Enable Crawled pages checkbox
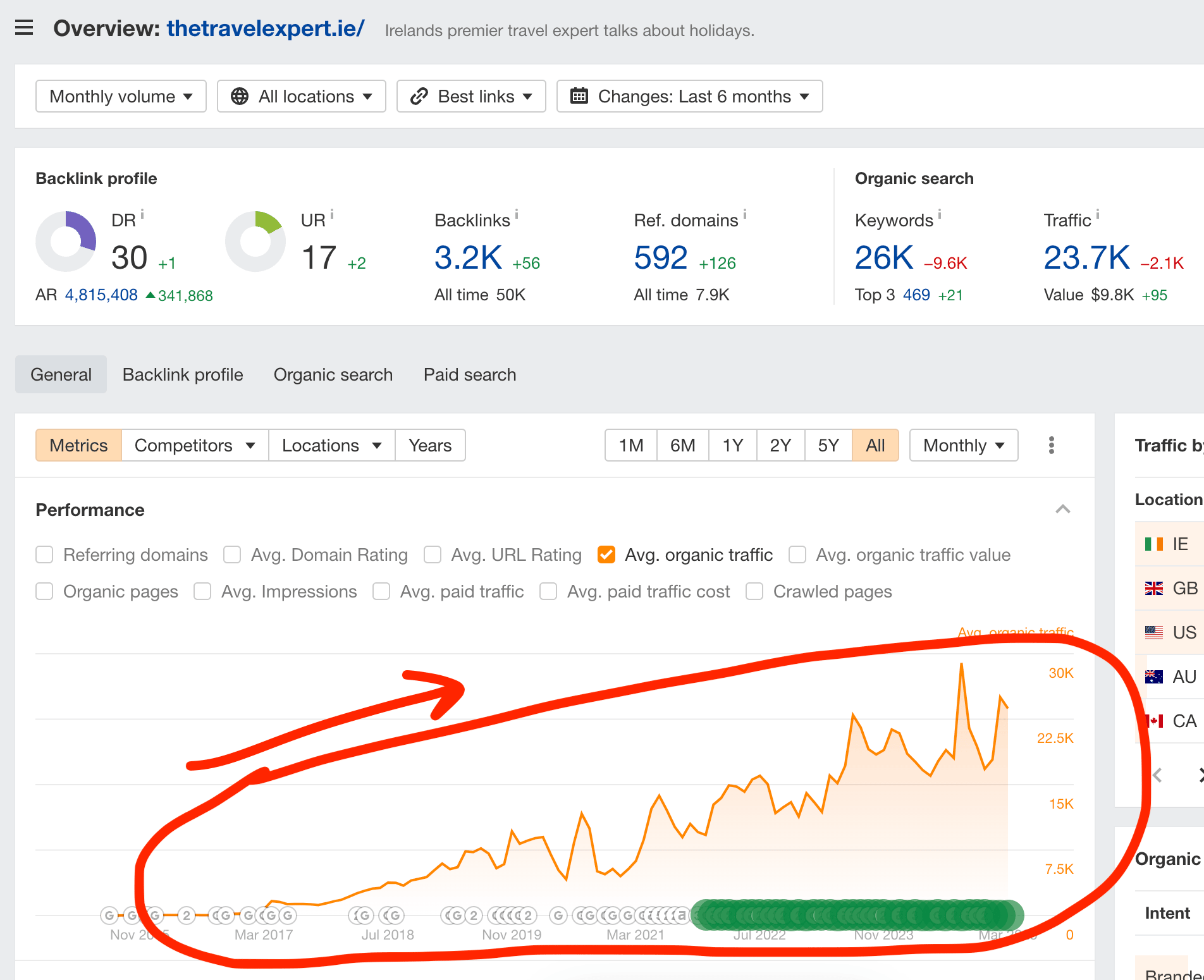Screen dimensions: 1204x980 click(754, 591)
